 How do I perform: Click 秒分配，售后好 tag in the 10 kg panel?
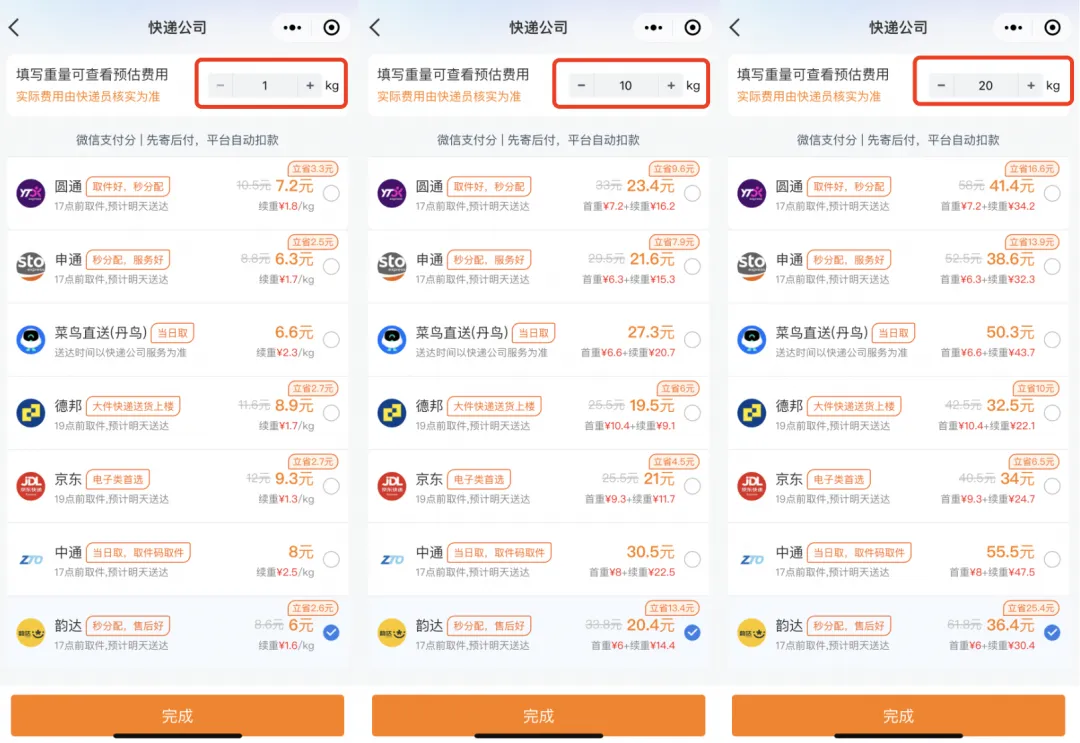point(489,626)
